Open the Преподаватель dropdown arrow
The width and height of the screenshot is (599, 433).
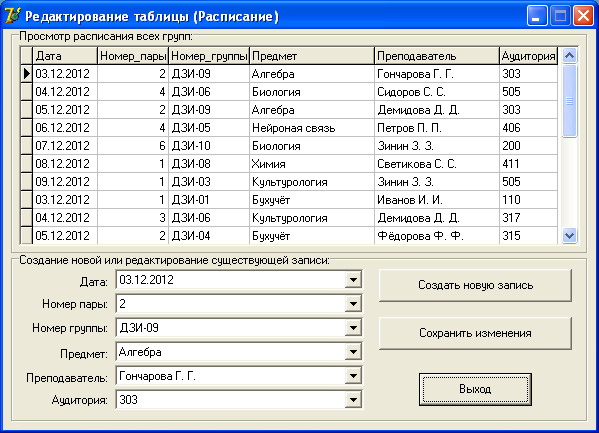coord(353,376)
